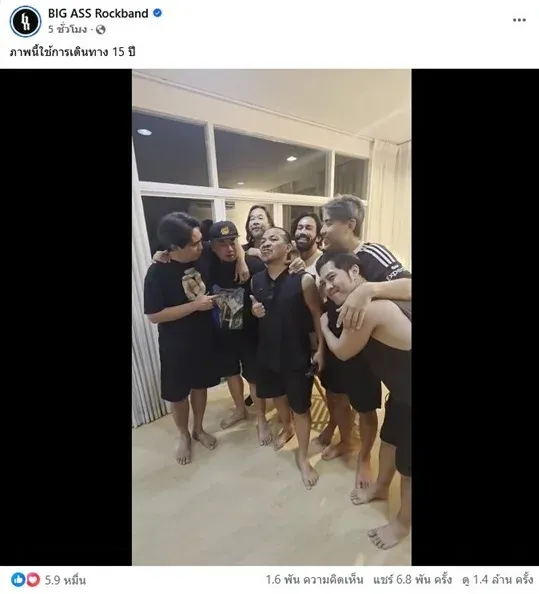Click the red heart Love reaction icon
The width and height of the screenshot is (539, 594).
(x=33, y=580)
